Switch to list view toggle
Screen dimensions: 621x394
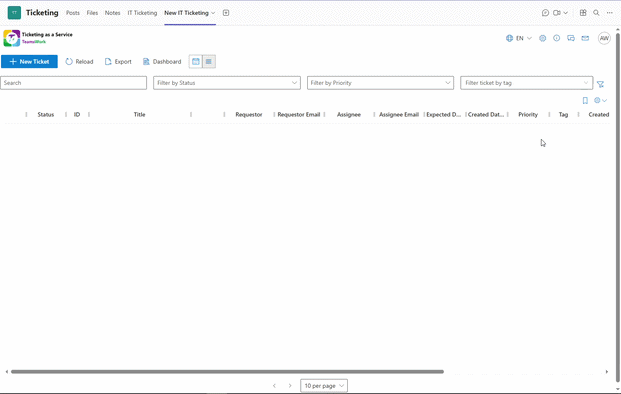click(x=209, y=61)
